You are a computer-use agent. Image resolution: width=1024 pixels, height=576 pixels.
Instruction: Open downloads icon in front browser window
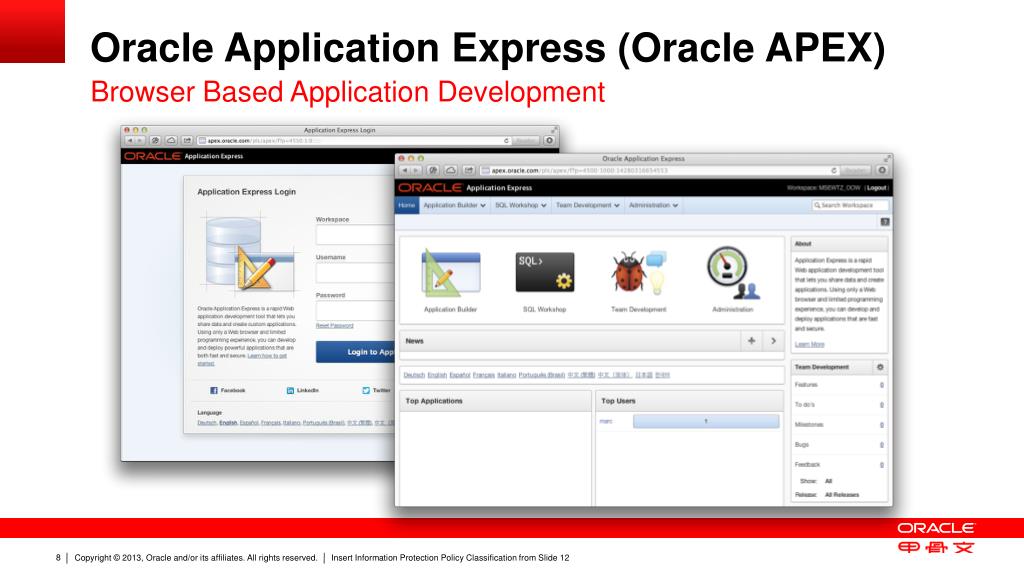tap(882, 170)
